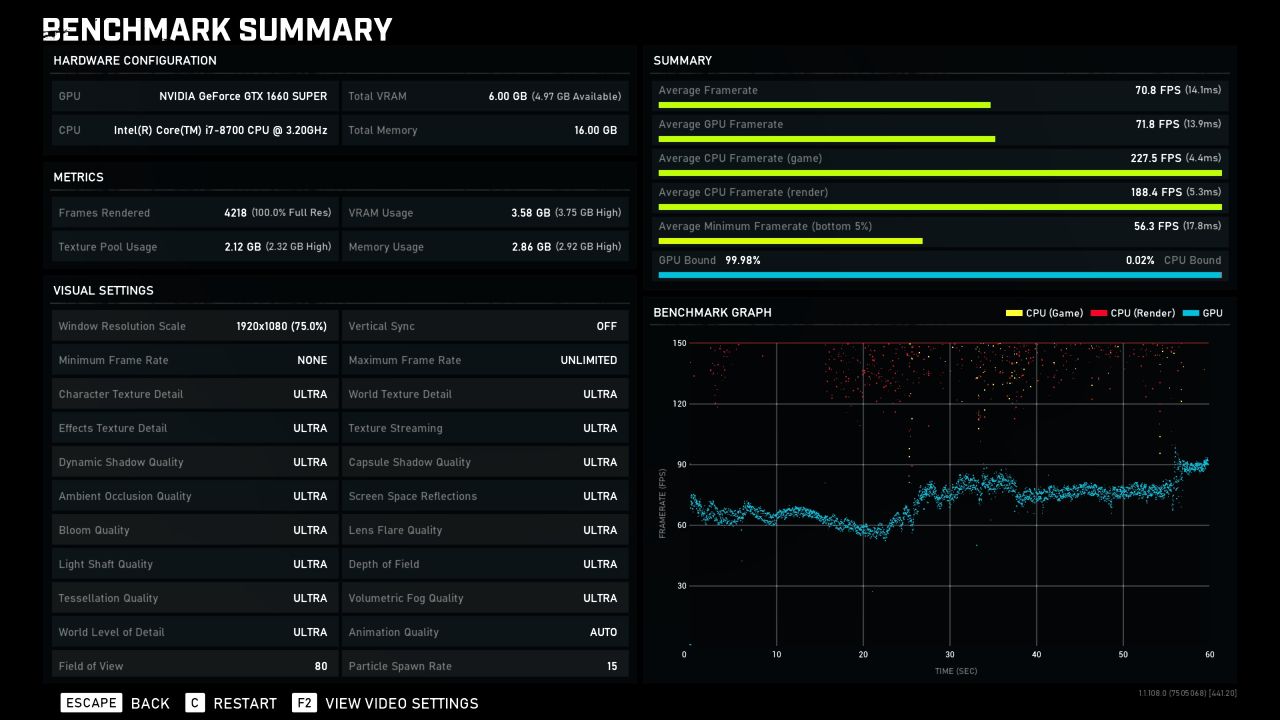This screenshot has height=720, width=1280.
Task: Click the F2 key icon
Action: click(305, 703)
